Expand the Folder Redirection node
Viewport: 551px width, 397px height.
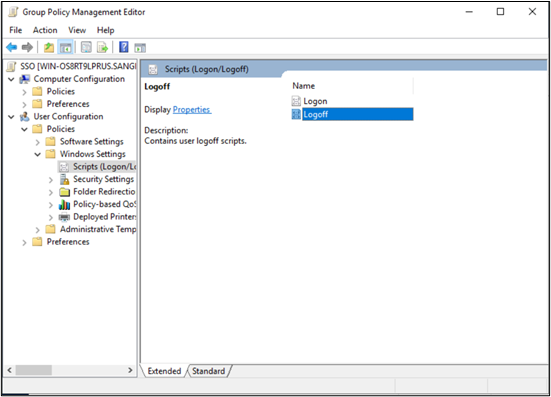click(x=51, y=193)
